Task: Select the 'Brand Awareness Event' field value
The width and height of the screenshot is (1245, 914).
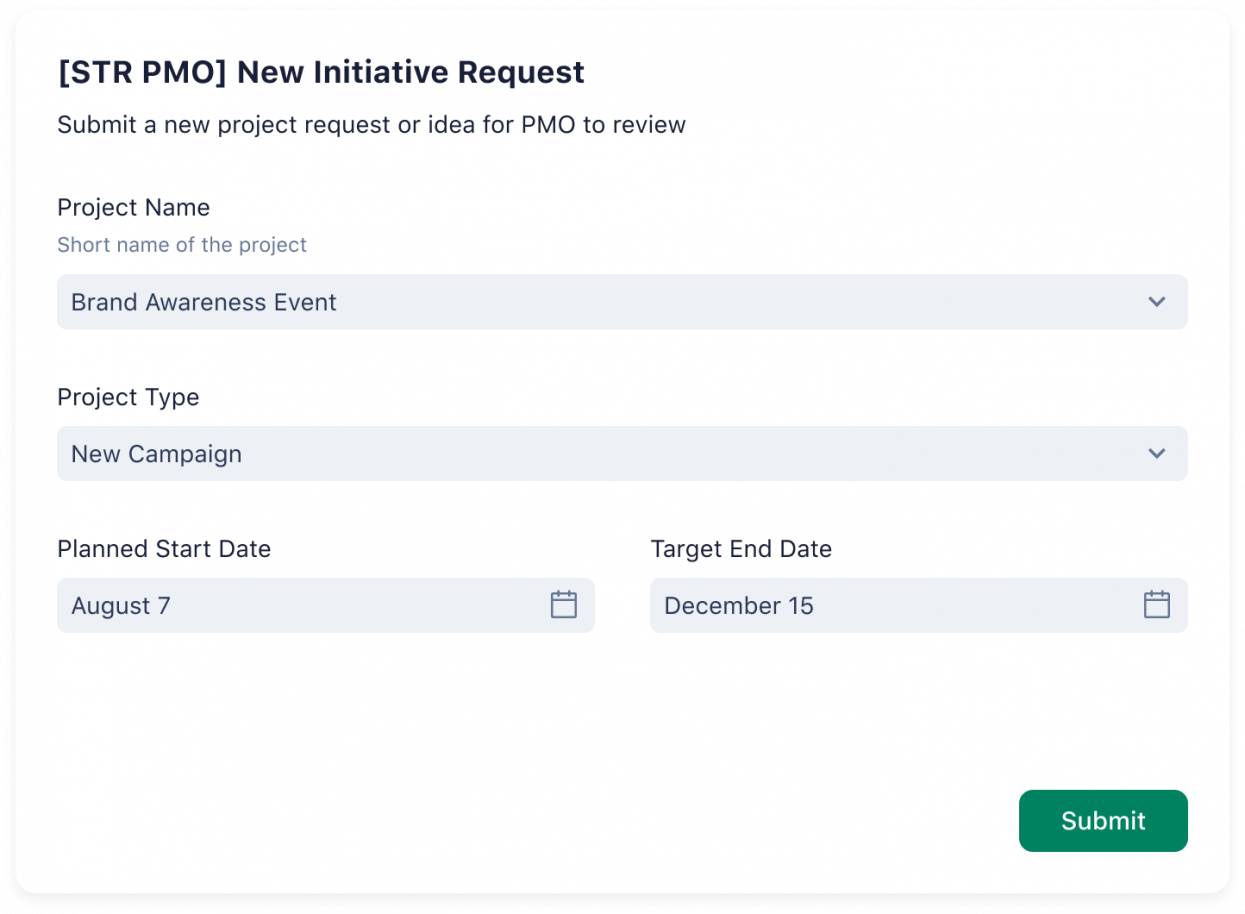Action: (x=622, y=302)
